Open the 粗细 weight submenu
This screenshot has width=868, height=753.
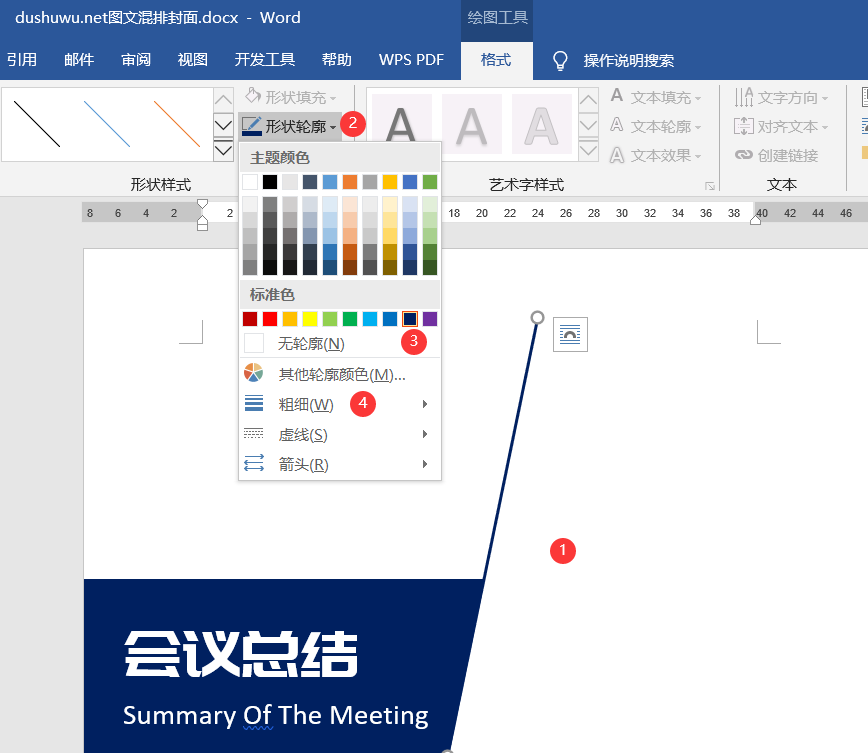339,404
